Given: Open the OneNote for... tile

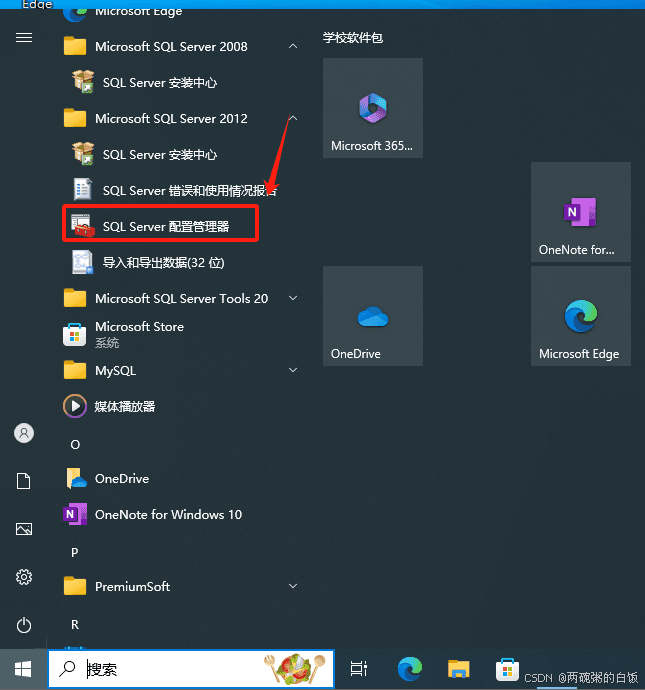Looking at the screenshot, I should click(x=581, y=212).
